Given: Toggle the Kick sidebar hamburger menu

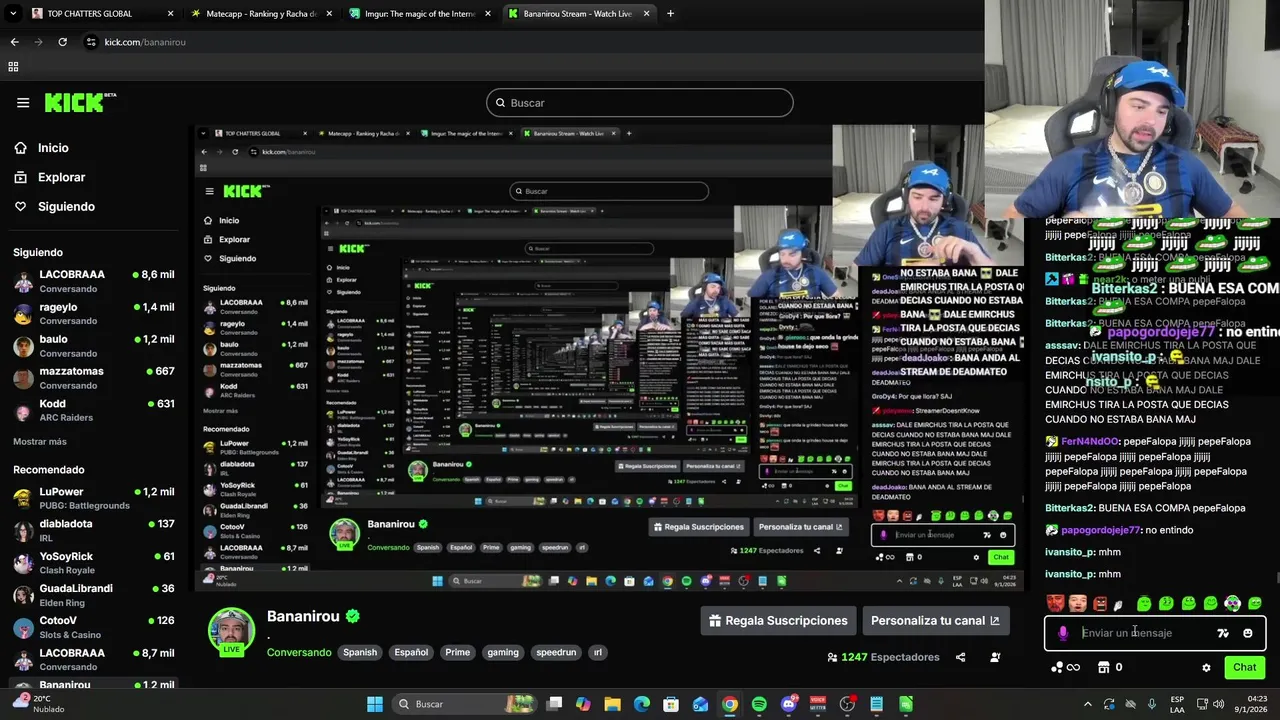Looking at the screenshot, I should point(23,103).
